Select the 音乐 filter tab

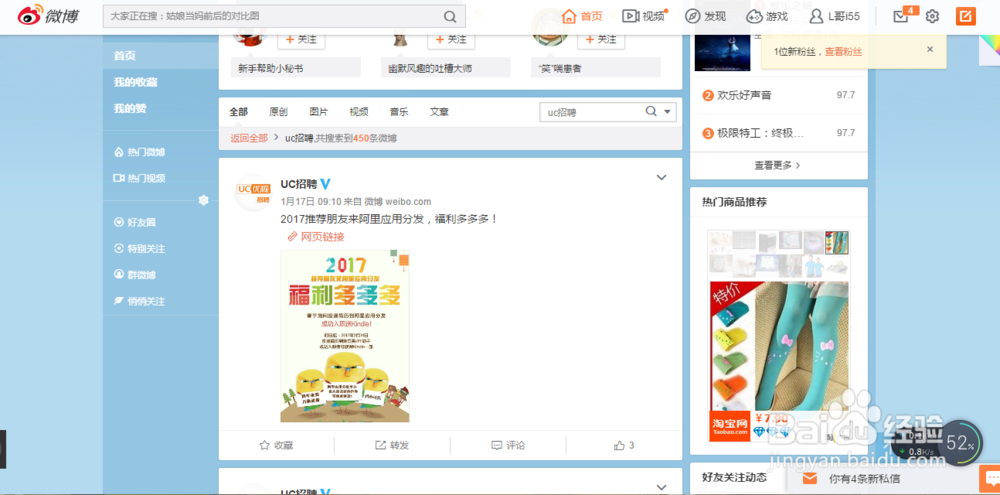click(399, 112)
